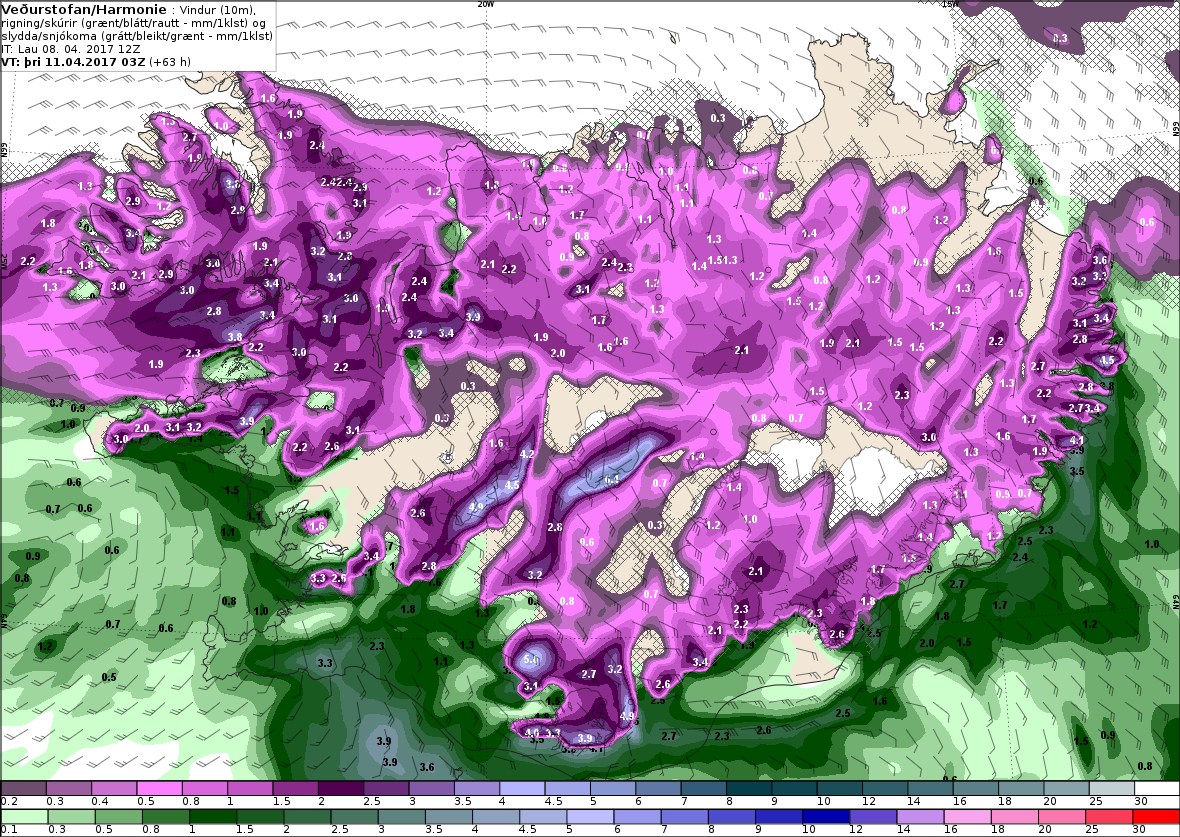Click the 5.0 precipitation value near the south coast
The height and width of the screenshot is (837, 1180).
pos(531,659)
